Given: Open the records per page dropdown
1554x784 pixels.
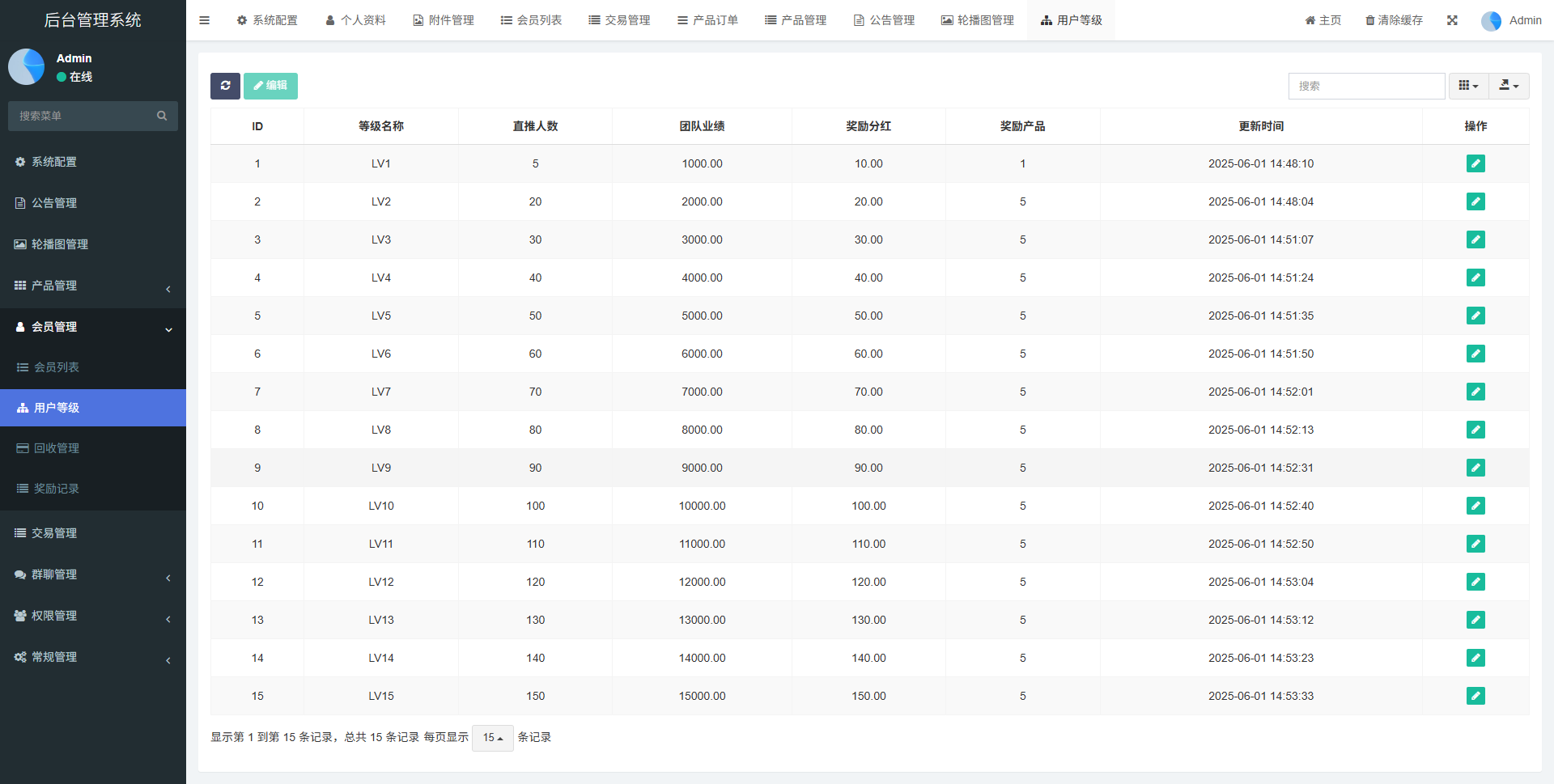Looking at the screenshot, I should [492, 738].
